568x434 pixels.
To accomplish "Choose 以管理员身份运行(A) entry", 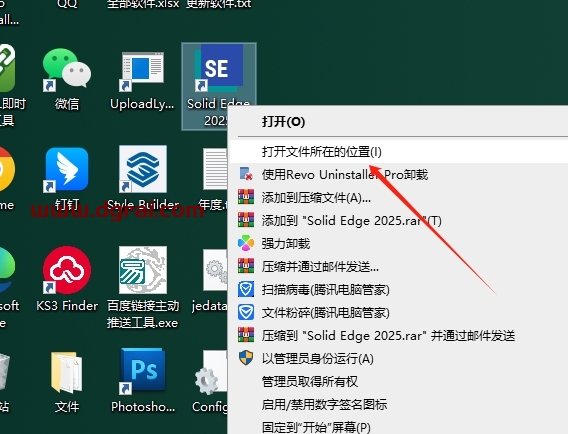I will click(x=399, y=359).
